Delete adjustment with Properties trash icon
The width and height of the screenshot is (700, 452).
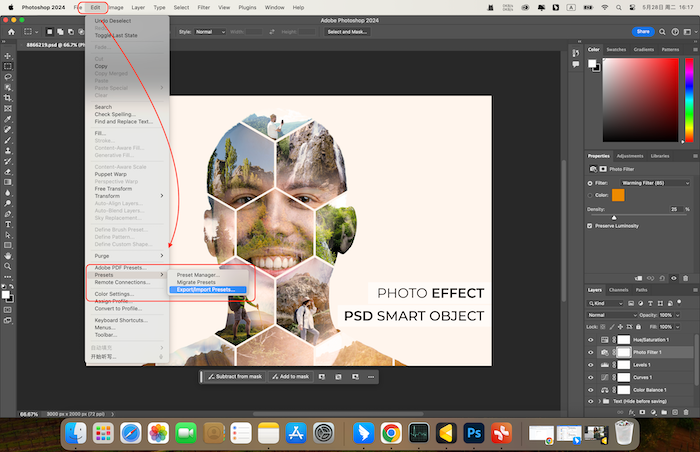point(686,278)
